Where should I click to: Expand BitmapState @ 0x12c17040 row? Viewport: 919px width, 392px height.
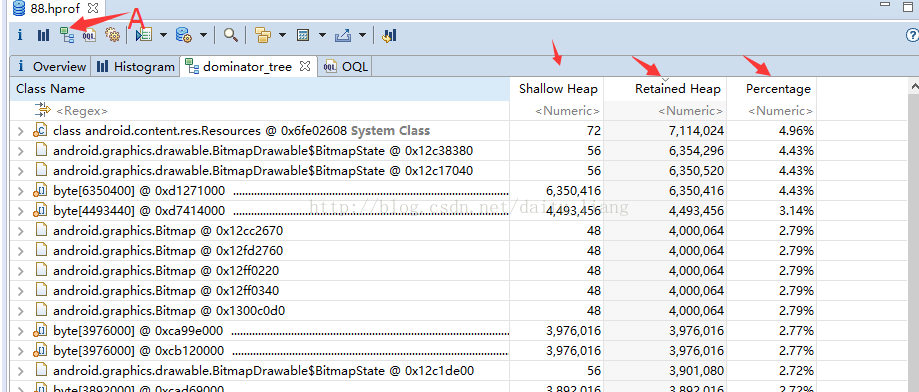pos(21,171)
